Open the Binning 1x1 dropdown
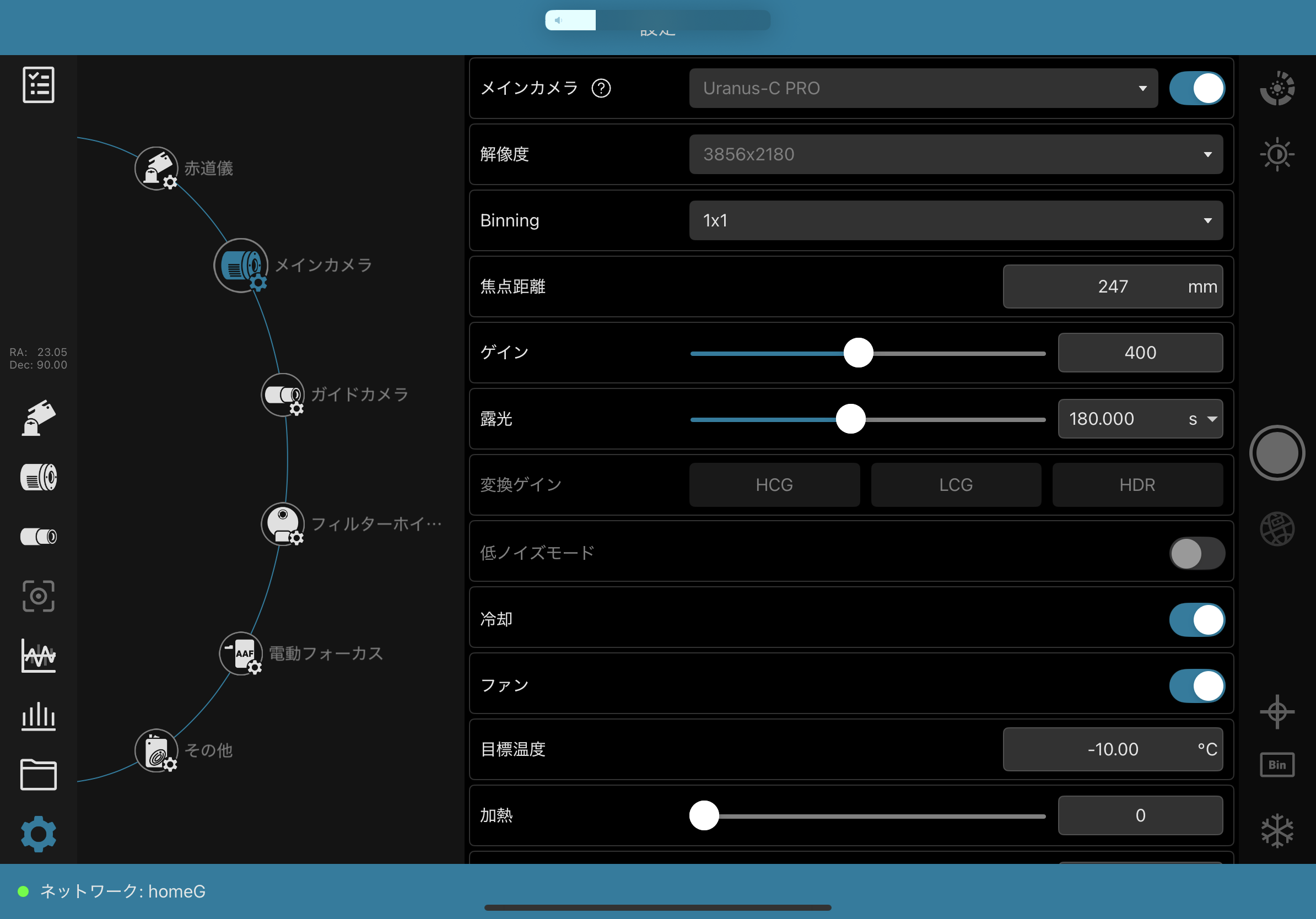The image size is (1316, 919). click(956, 220)
